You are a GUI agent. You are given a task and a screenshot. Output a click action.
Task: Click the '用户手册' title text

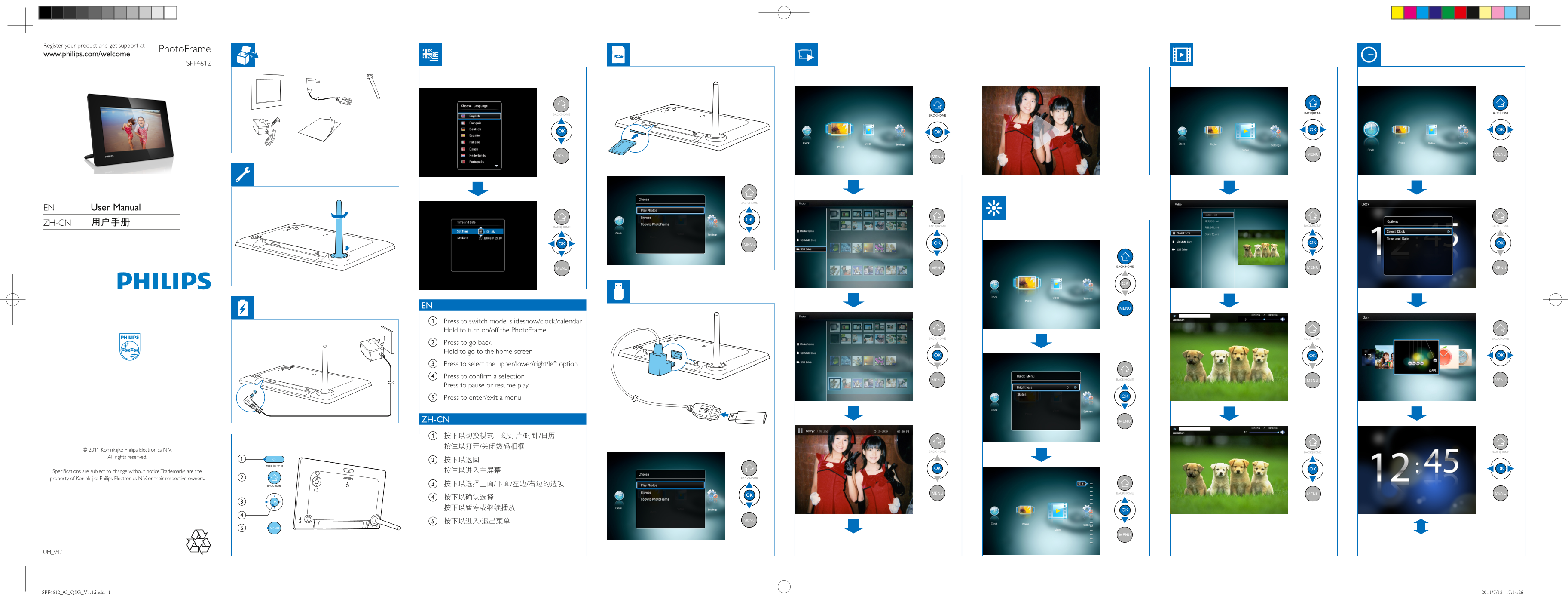[x=111, y=222]
